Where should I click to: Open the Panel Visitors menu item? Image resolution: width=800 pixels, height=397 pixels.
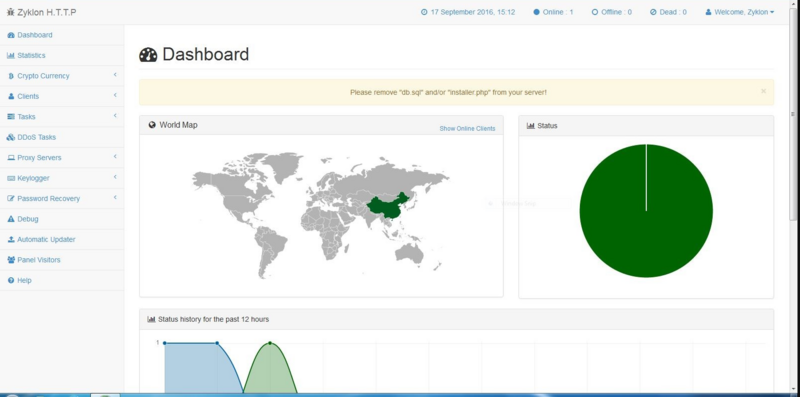(x=62, y=260)
